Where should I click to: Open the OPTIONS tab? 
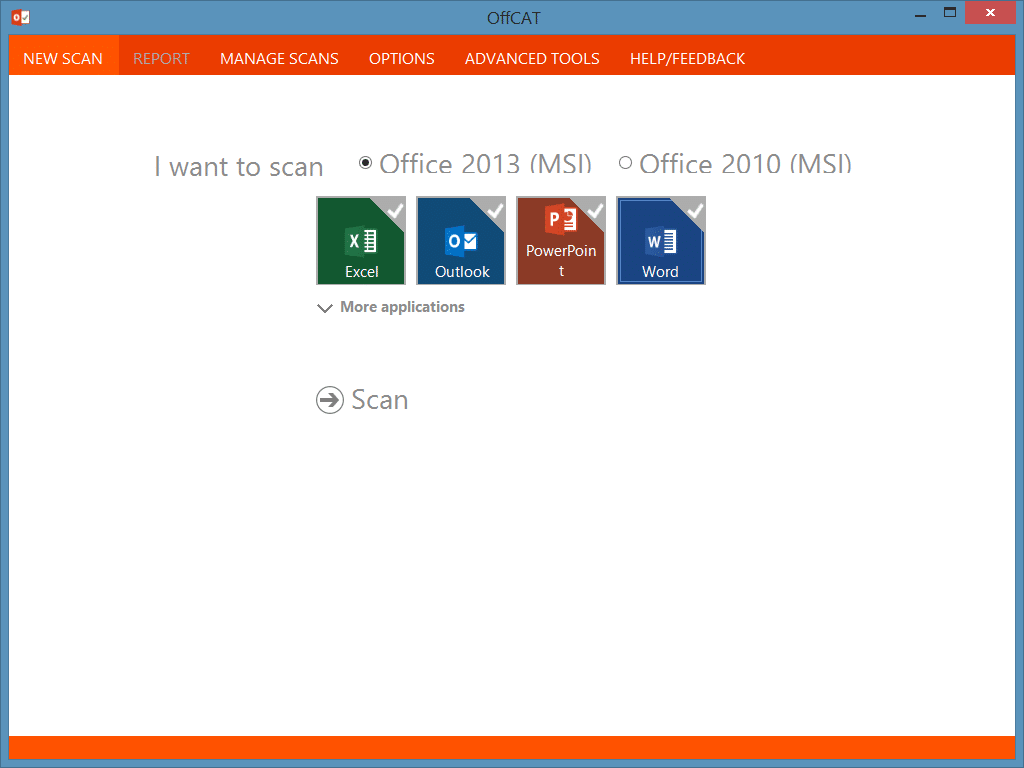pyautogui.click(x=401, y=58)
